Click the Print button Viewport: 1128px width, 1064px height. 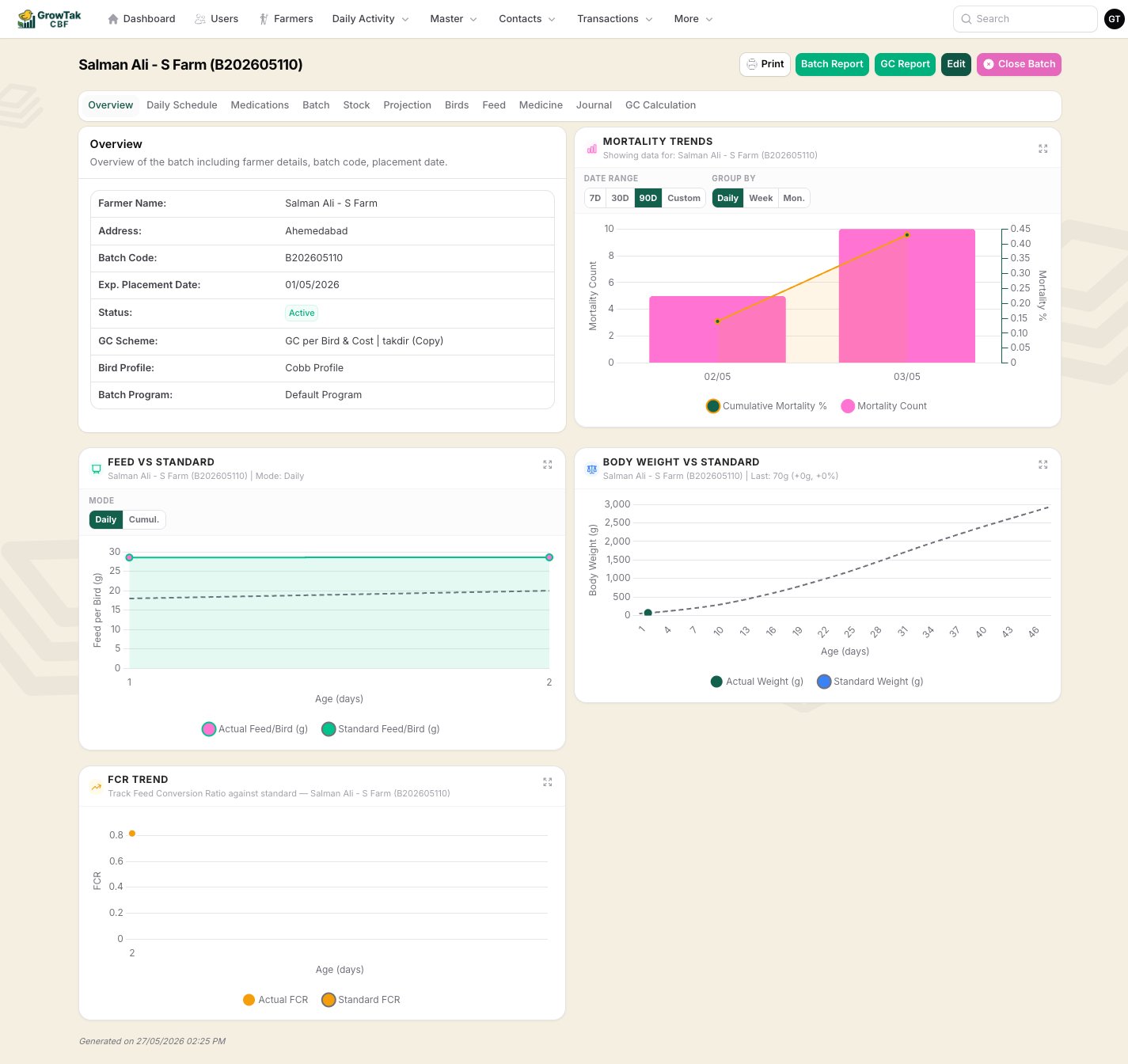[x=765, y=64]
